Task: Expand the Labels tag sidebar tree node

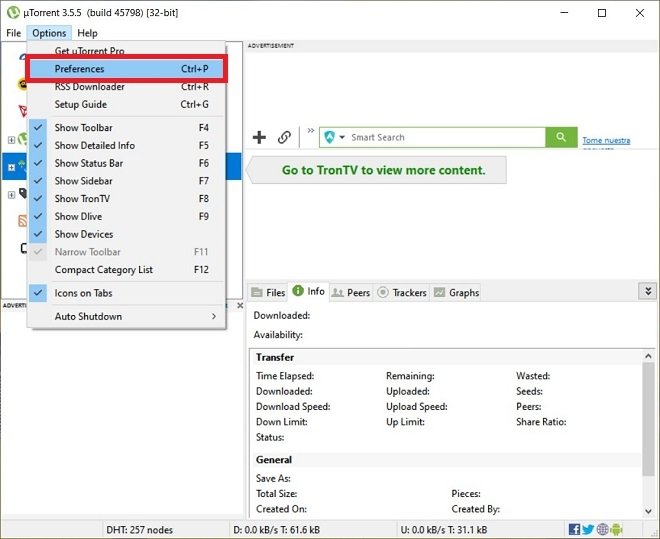Action: [x=12, y=195]
